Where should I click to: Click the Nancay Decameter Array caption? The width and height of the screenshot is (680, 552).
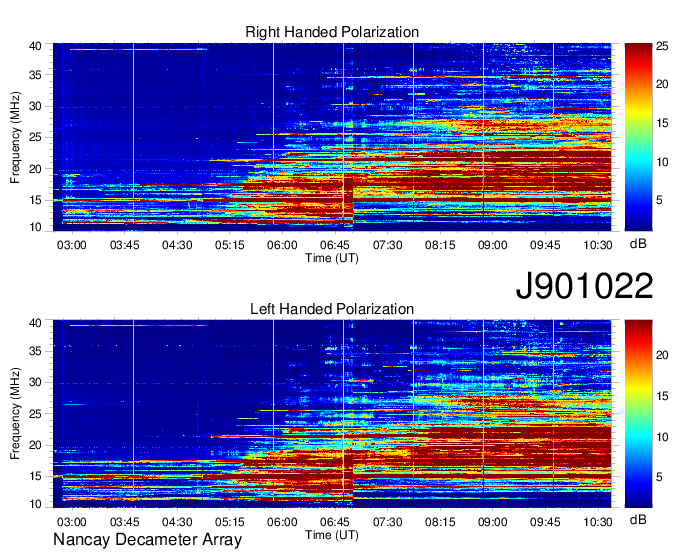tap(147, 540)
